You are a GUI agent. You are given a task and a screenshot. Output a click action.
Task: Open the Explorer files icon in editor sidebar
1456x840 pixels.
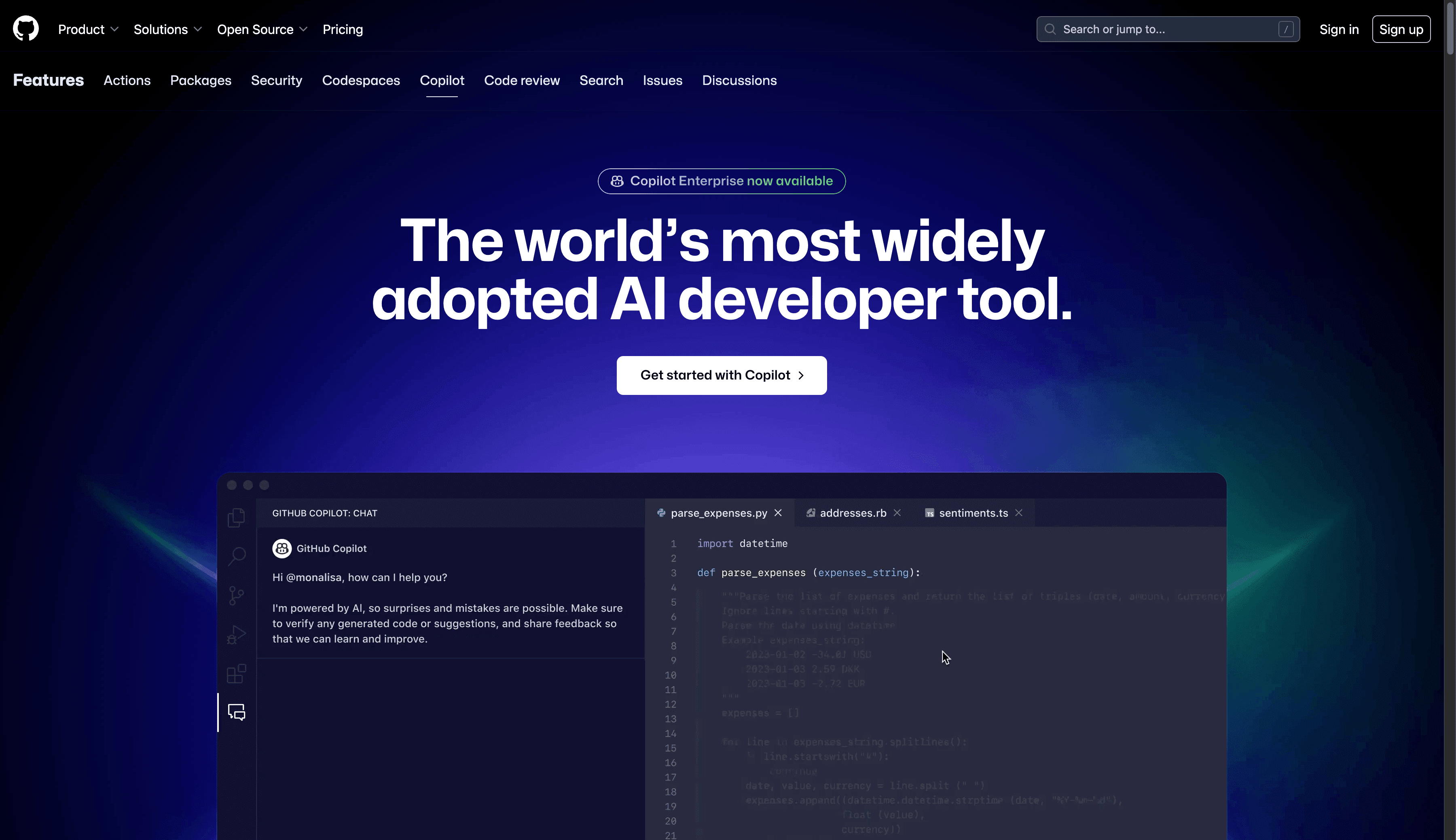[237, 518]
